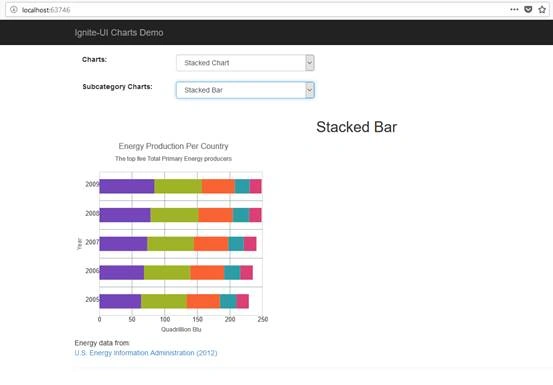Click the 2009 axis label
Screen dimensions: 553x385
pos(92,184)
